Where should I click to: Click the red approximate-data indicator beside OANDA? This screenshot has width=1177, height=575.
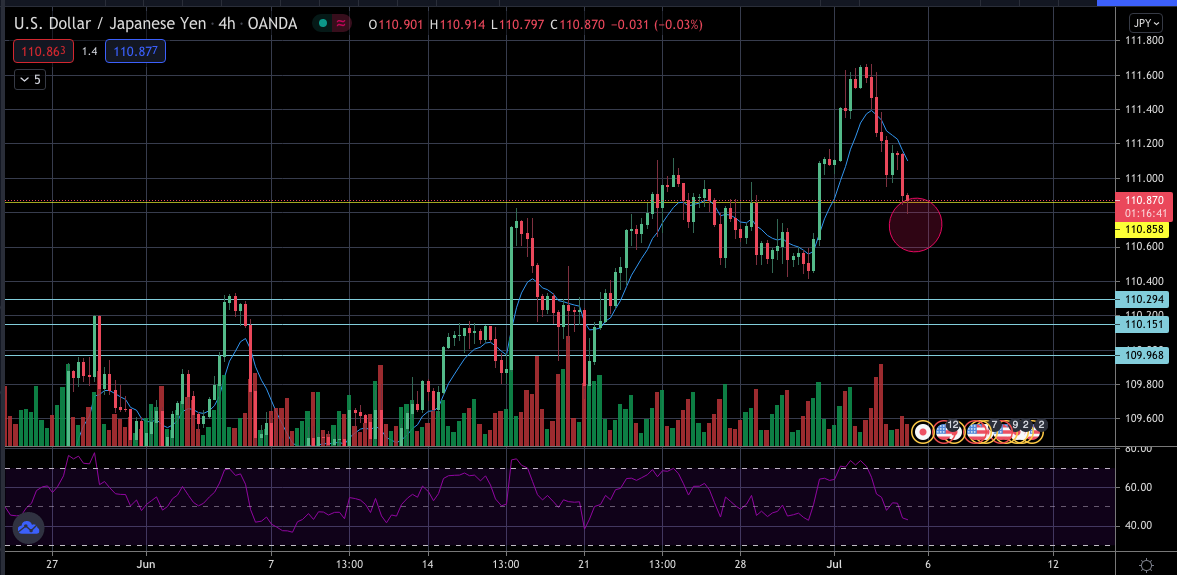click(342, 24)
